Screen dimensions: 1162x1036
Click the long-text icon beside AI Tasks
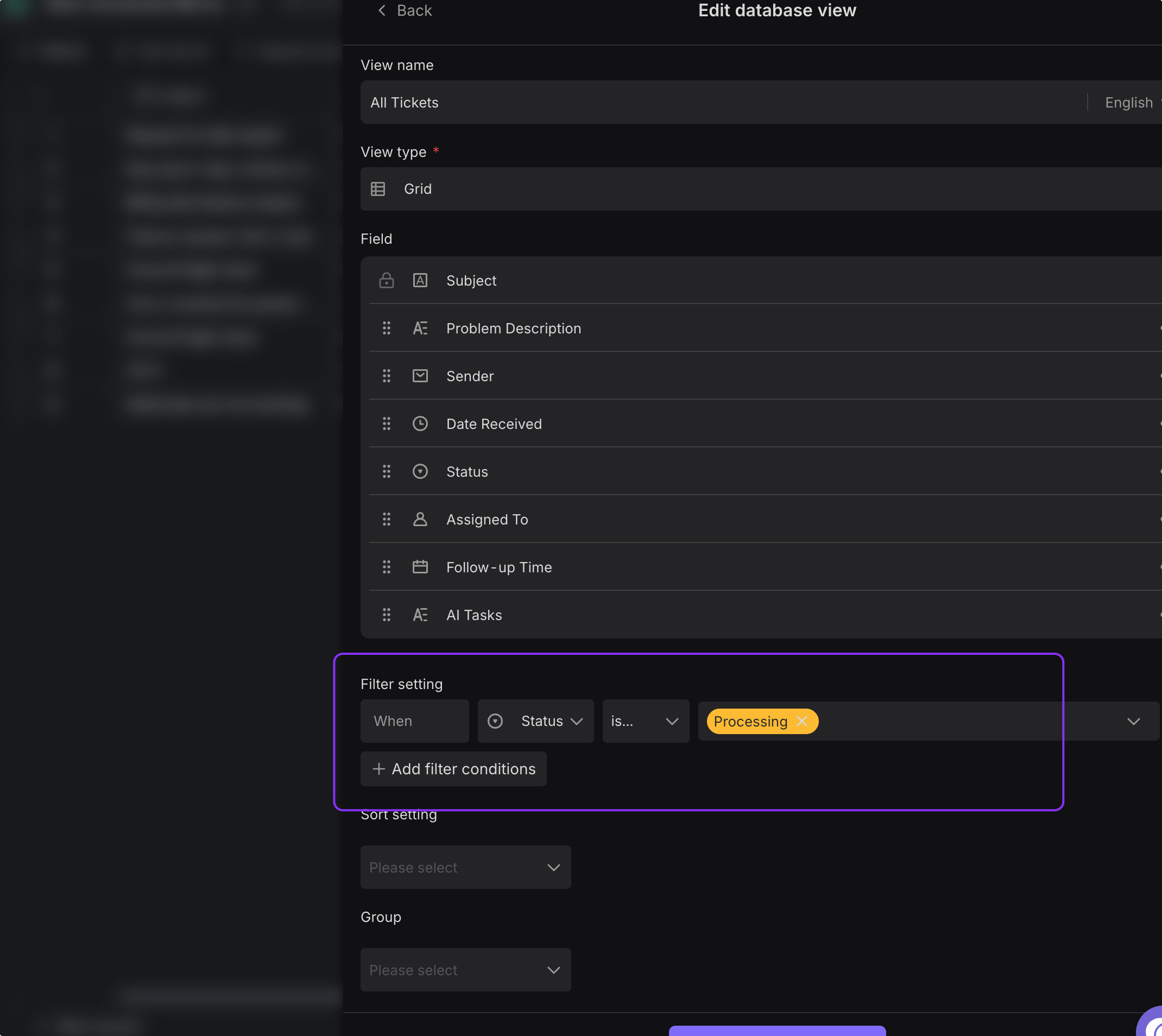point(420,615)
